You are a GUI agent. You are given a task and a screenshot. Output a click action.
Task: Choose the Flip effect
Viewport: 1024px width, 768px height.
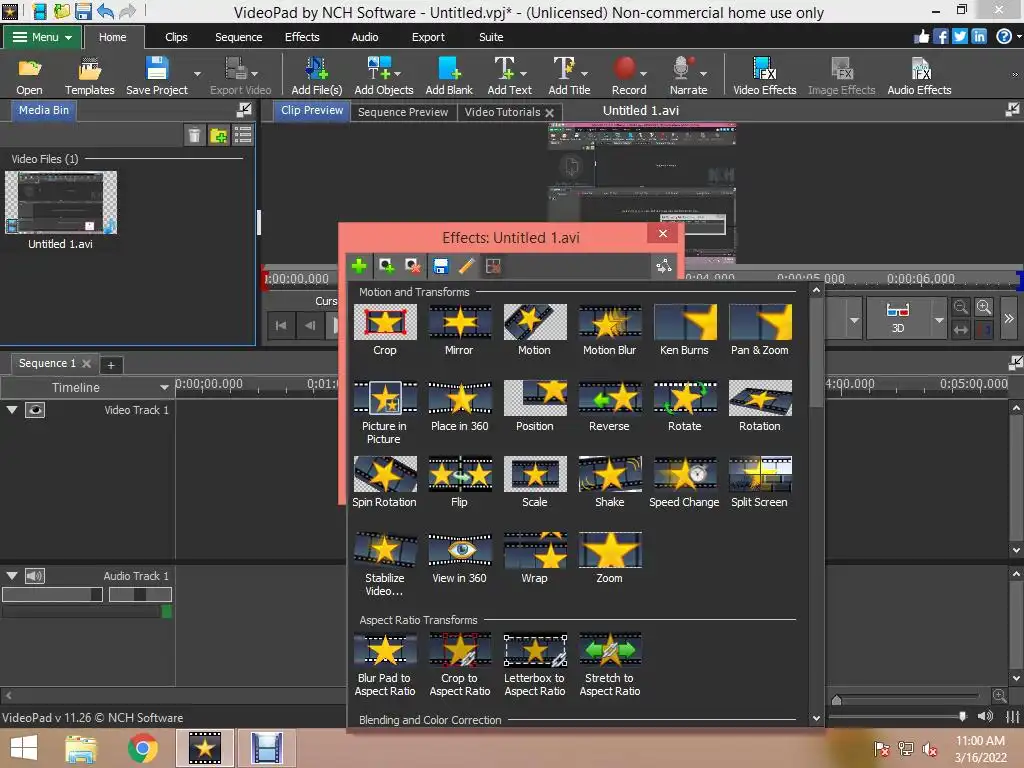pos(459,482)
